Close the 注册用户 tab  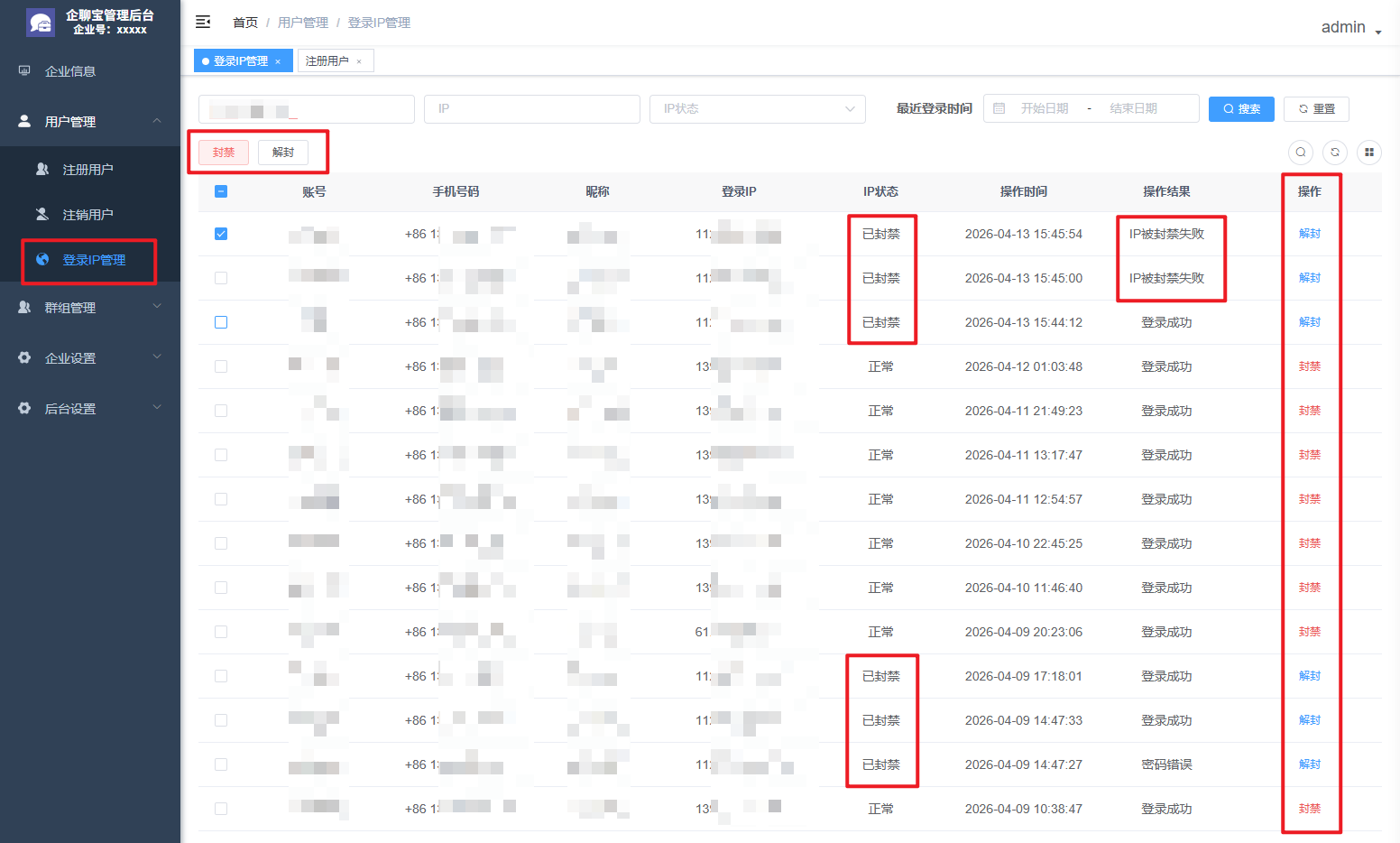click(x=359, y=61)
